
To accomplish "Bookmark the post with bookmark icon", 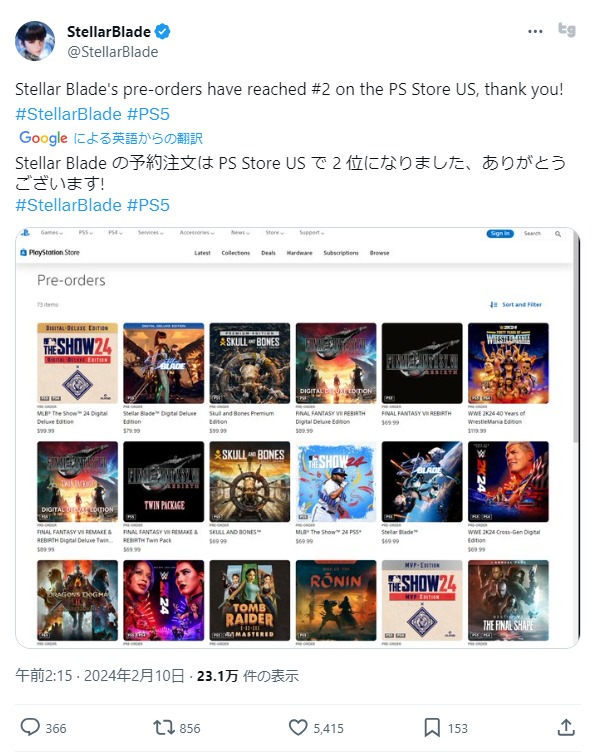I will [432, 727].
